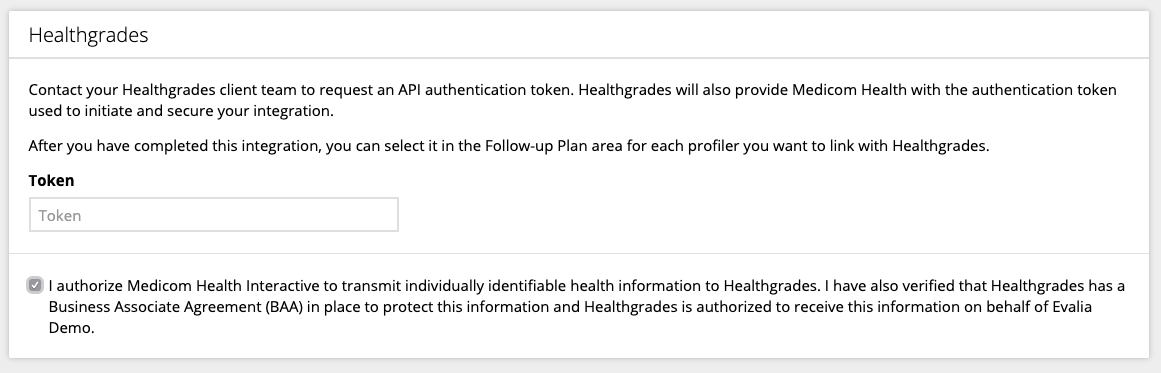The height and width of the screenshot is (373, 1161).
Task: Click the "After you have completed this integration" paragraph
Action: (x=509, y=146)
